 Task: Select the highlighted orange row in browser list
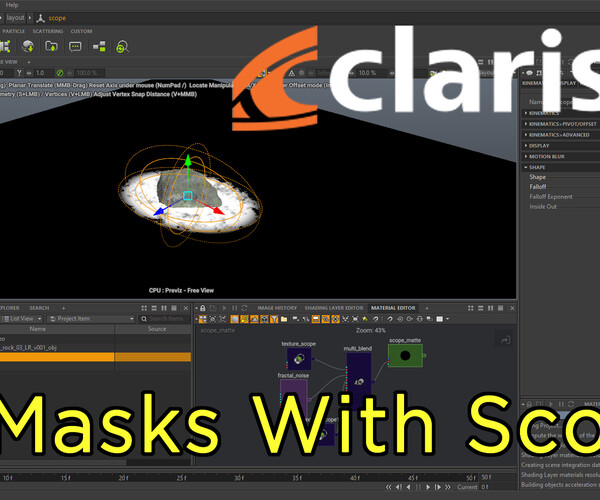[x=95, y=357]
